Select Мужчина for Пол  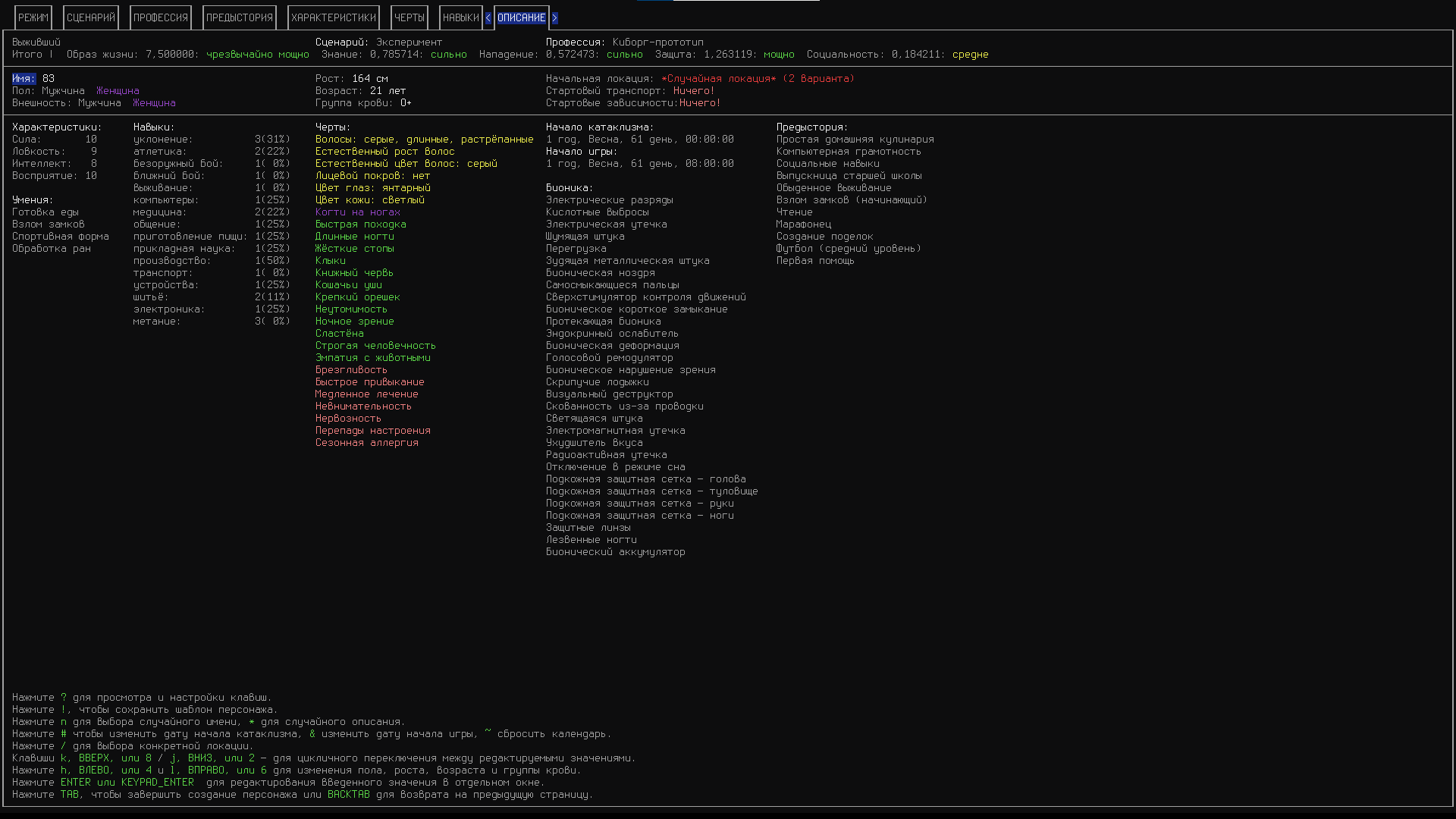point(63,91)
